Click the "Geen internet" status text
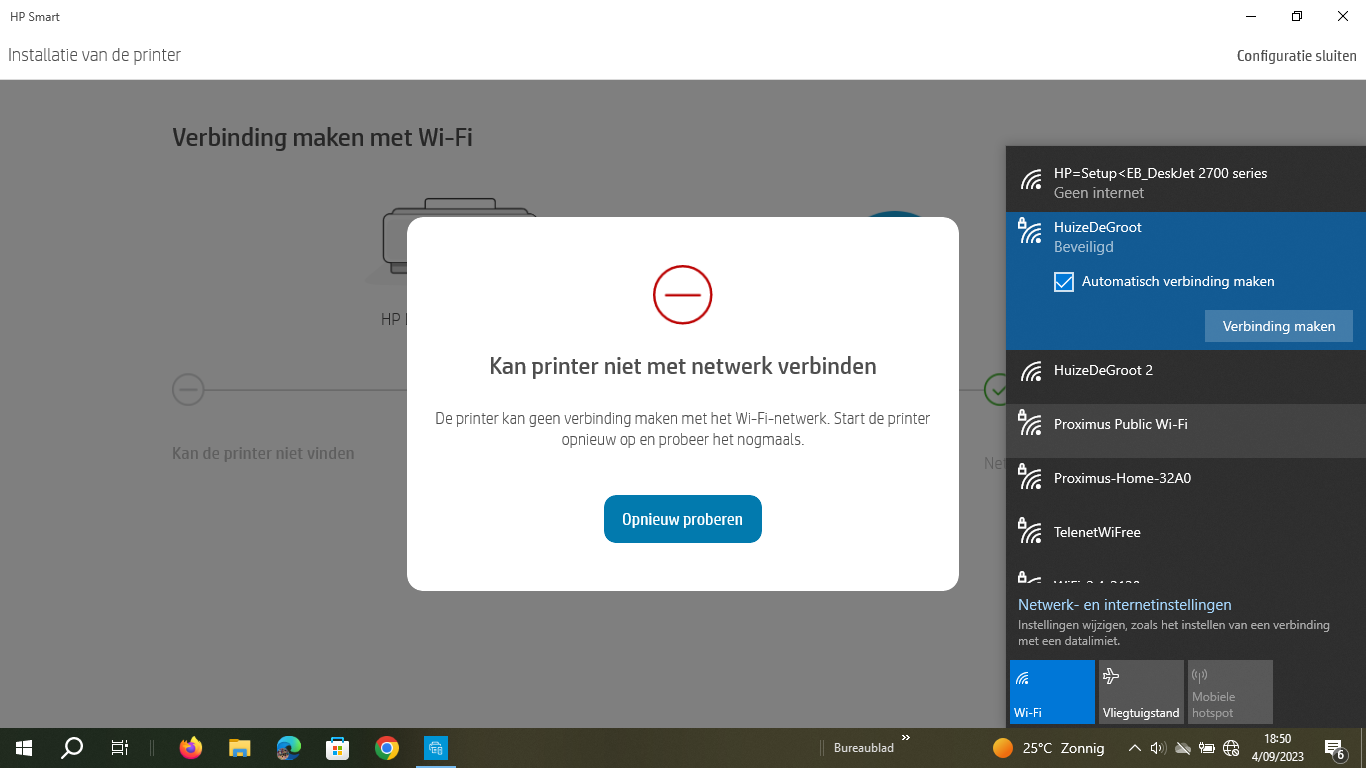This screenshot has height=768, width=1366. pyautogui.click(x=1099, y=193)
